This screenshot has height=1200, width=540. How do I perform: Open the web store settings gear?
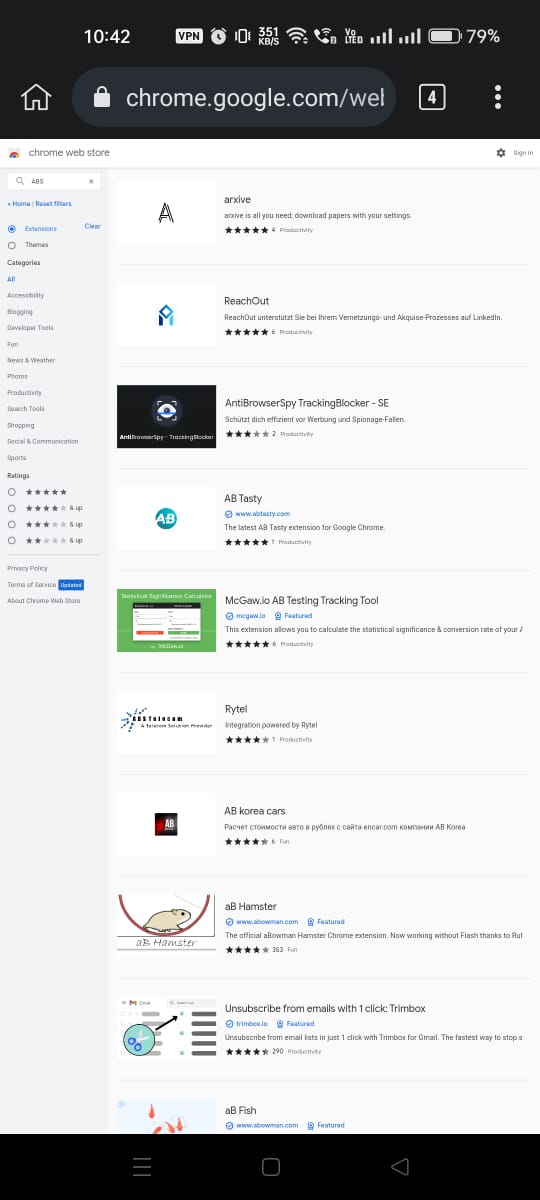[x=501, y=153]
